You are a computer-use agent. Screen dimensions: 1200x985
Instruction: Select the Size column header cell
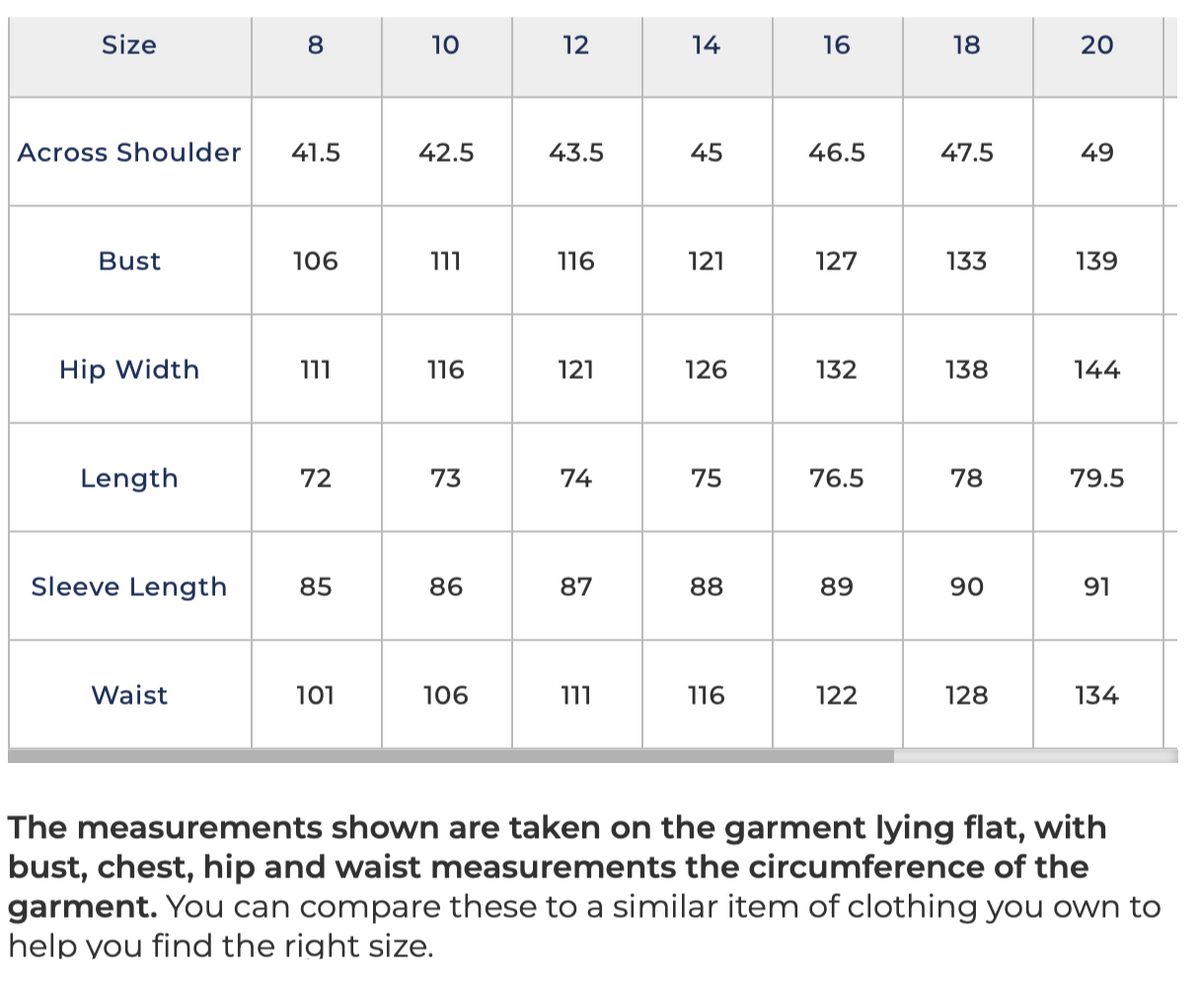129,45
